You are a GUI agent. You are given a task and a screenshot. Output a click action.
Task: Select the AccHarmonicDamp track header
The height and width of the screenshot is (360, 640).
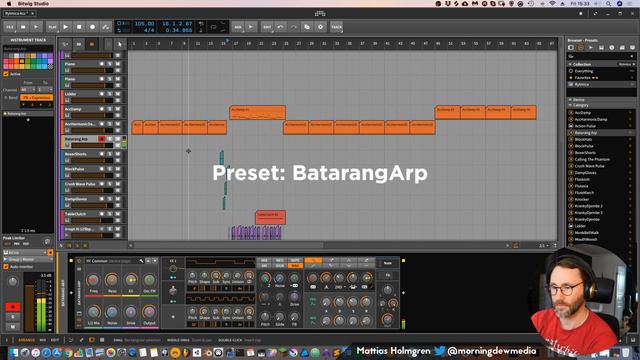click(x=80, y=124)
